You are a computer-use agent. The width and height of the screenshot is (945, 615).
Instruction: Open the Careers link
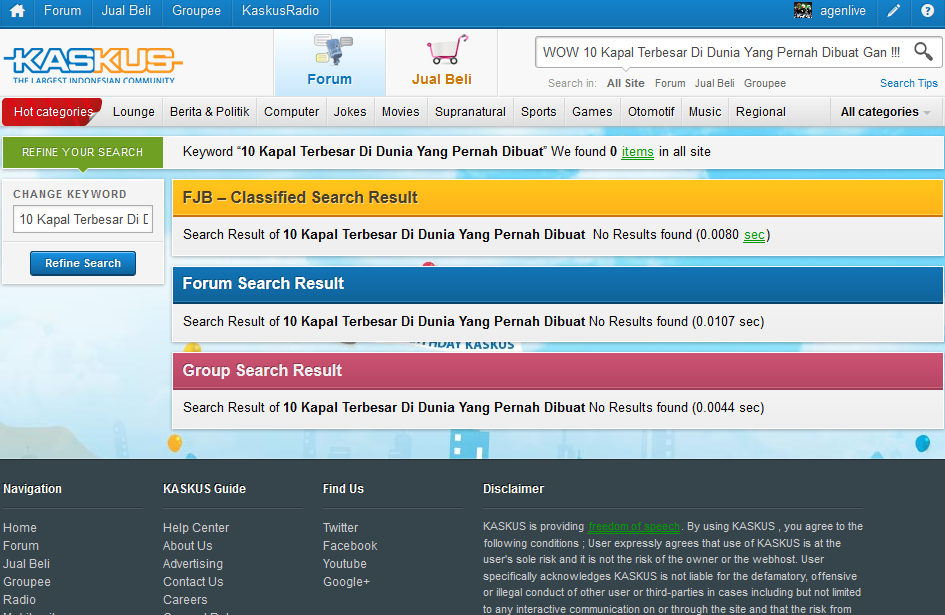pyautogui.click(x=185, y=600)
